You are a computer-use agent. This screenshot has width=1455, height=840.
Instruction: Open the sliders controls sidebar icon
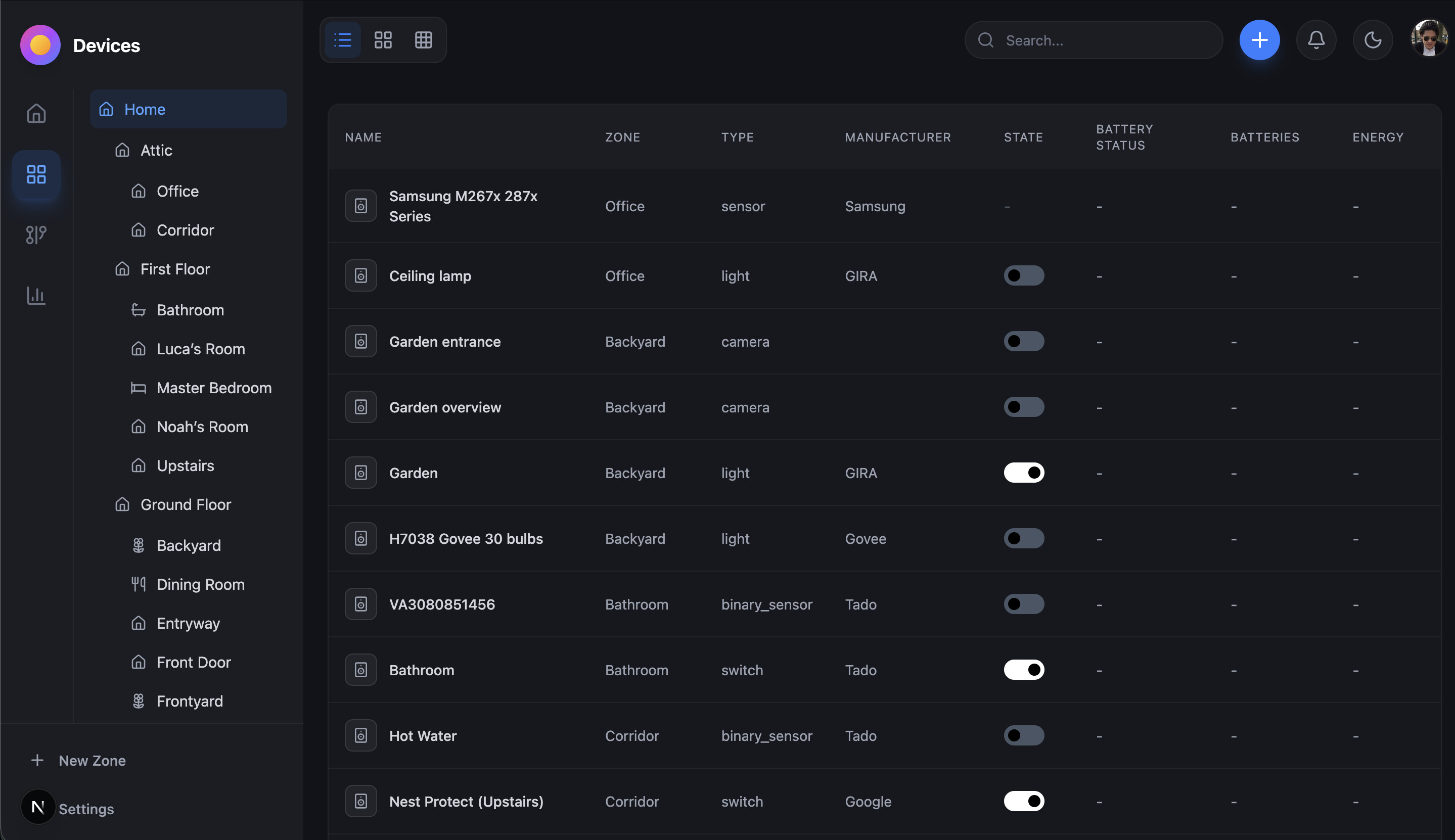36,235
